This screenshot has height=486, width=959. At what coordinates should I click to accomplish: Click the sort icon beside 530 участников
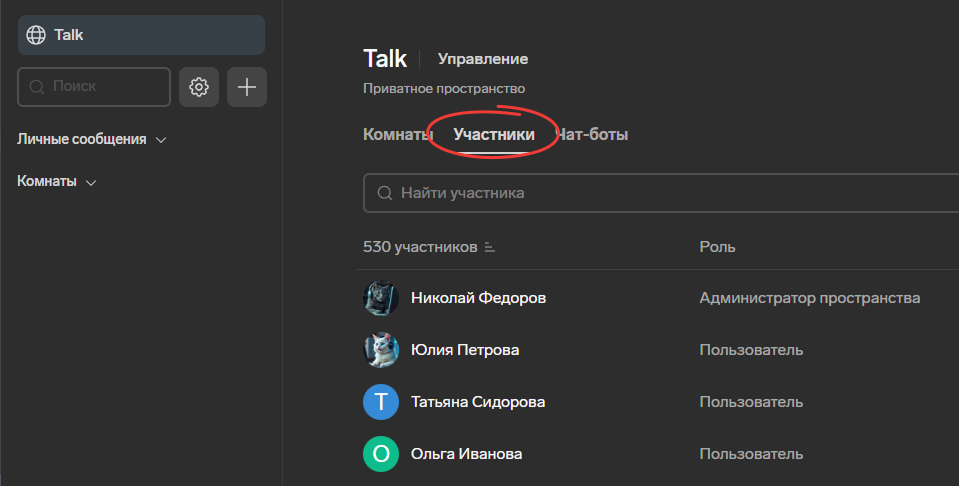click(x=489, y=247)
